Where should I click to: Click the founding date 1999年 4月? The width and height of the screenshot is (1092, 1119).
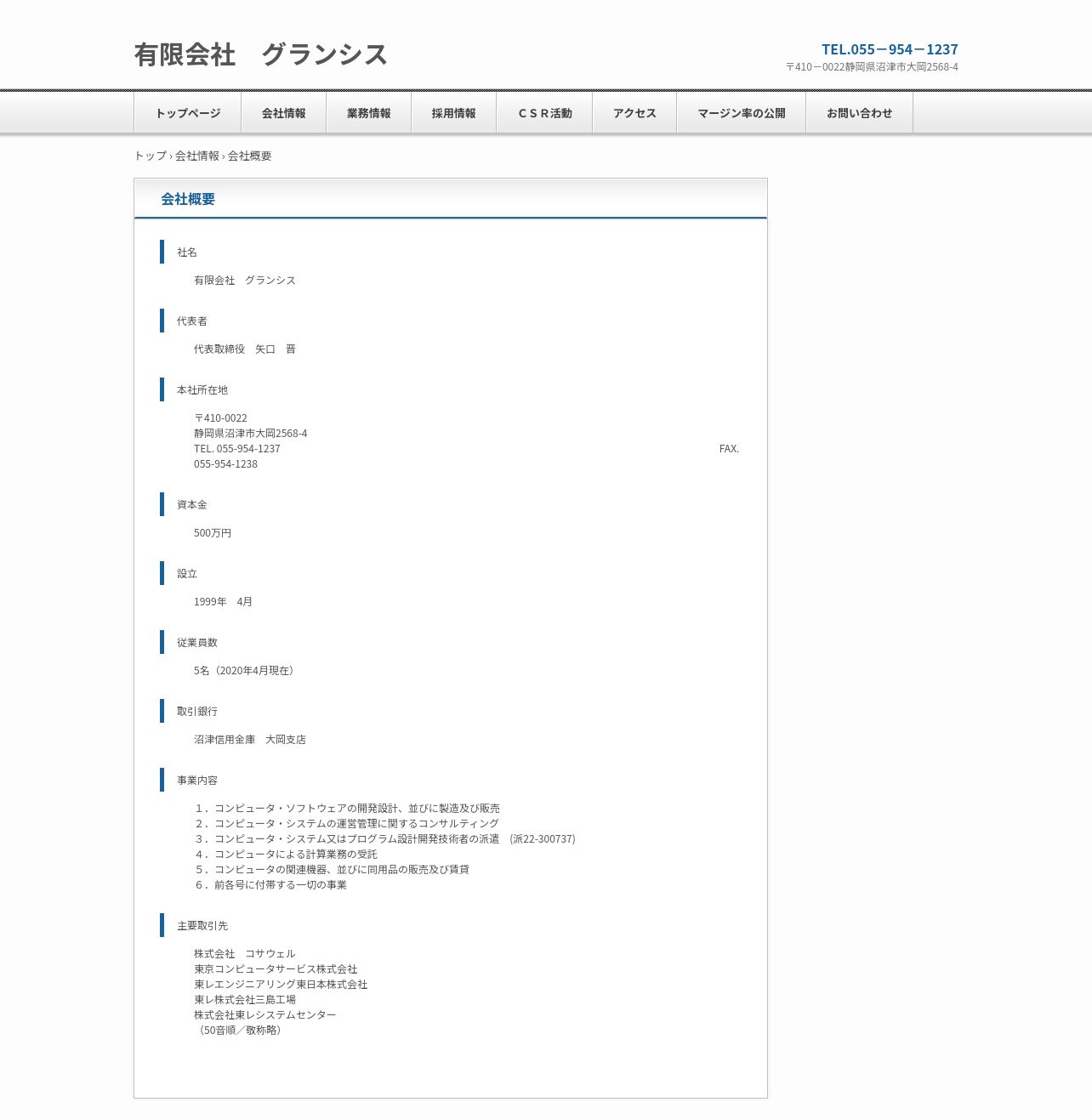[223, 602]
